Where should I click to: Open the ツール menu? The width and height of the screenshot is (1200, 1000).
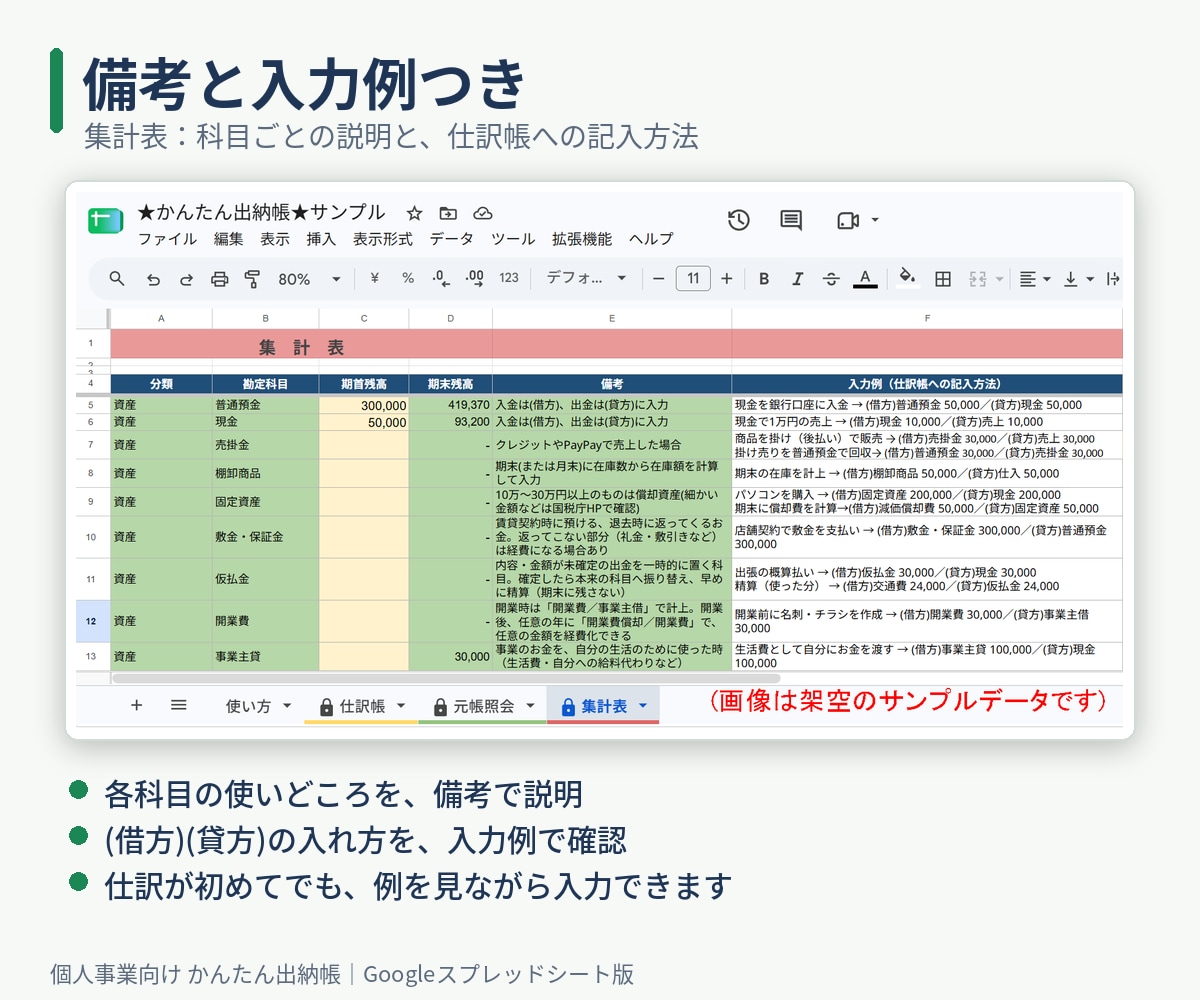[x=513, y=239]
